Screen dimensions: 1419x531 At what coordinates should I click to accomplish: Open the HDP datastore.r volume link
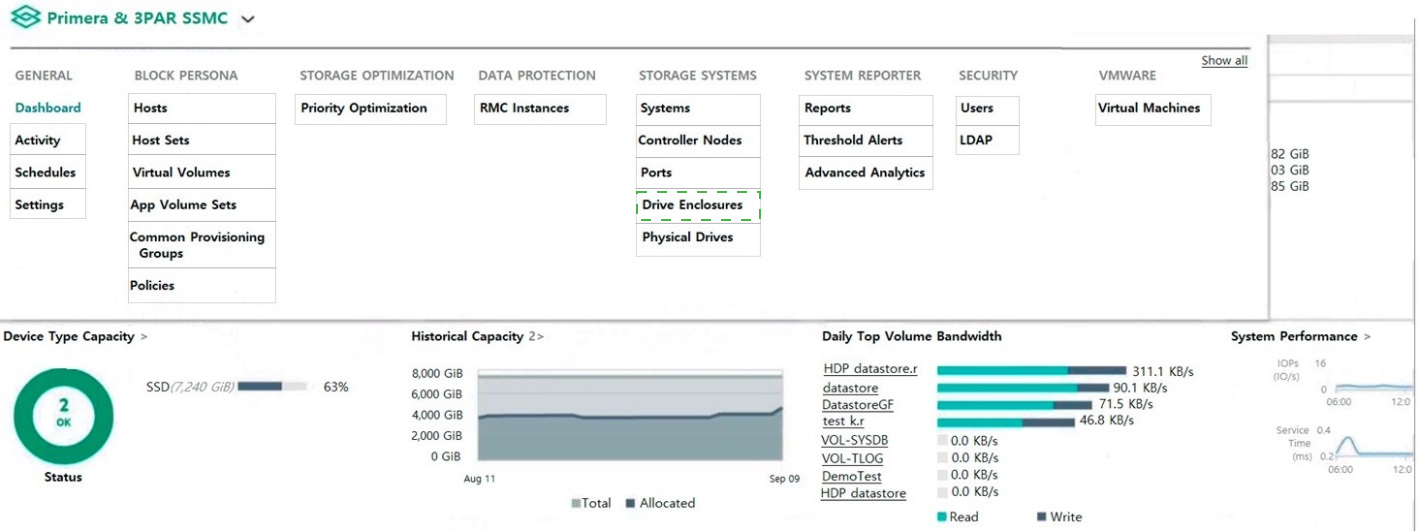coord(870,369)
